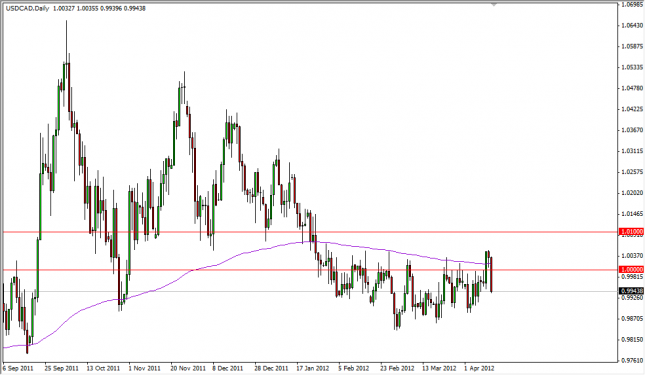
Task: Click the 1.02020 price axis label
Action: point(632,192)
